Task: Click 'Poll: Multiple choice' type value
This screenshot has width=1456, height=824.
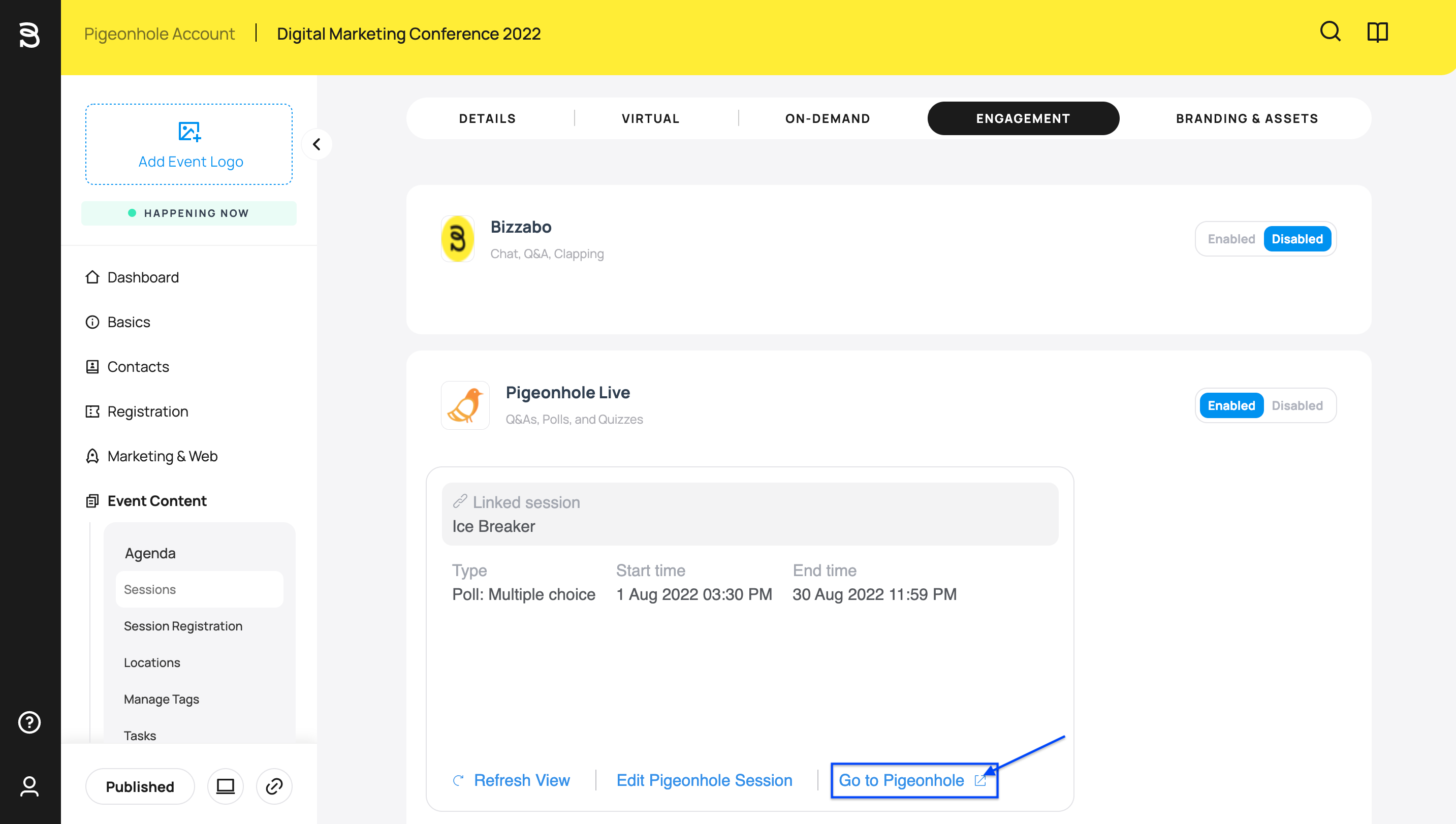Action: point(523,594)
